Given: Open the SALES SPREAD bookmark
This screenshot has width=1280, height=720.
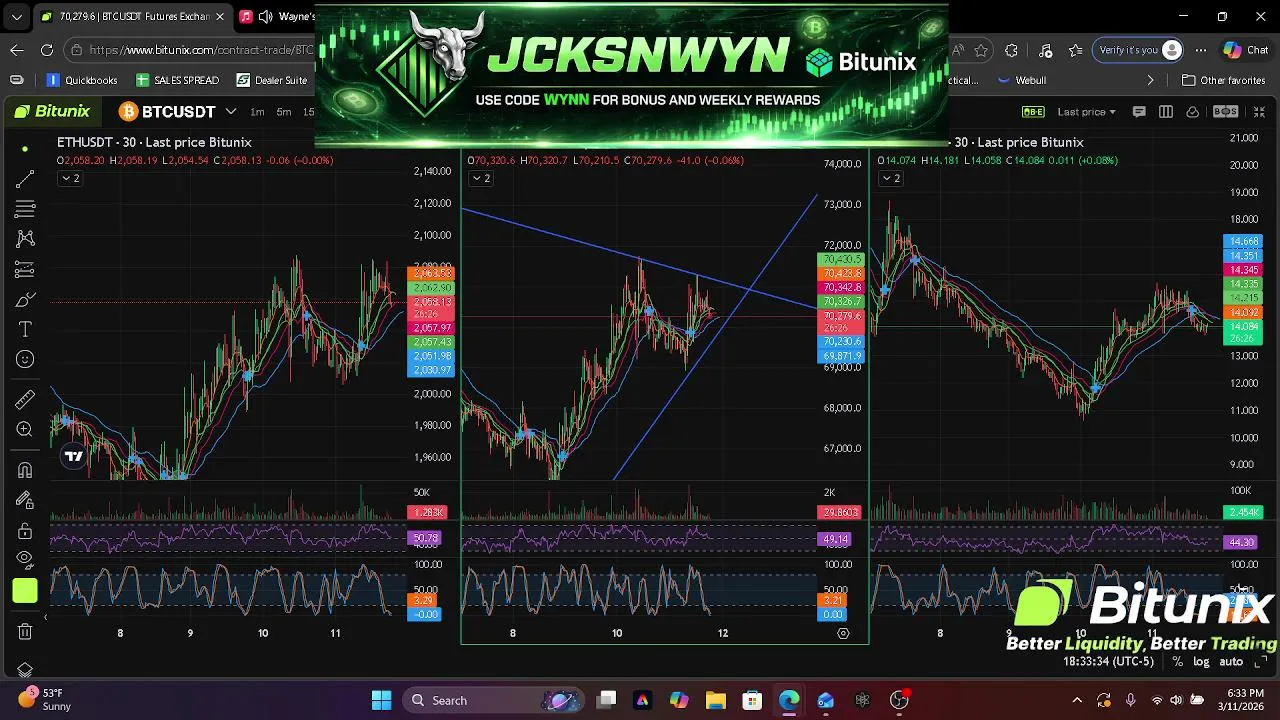Looking at the screenshot, I should [x=177, y=80].
